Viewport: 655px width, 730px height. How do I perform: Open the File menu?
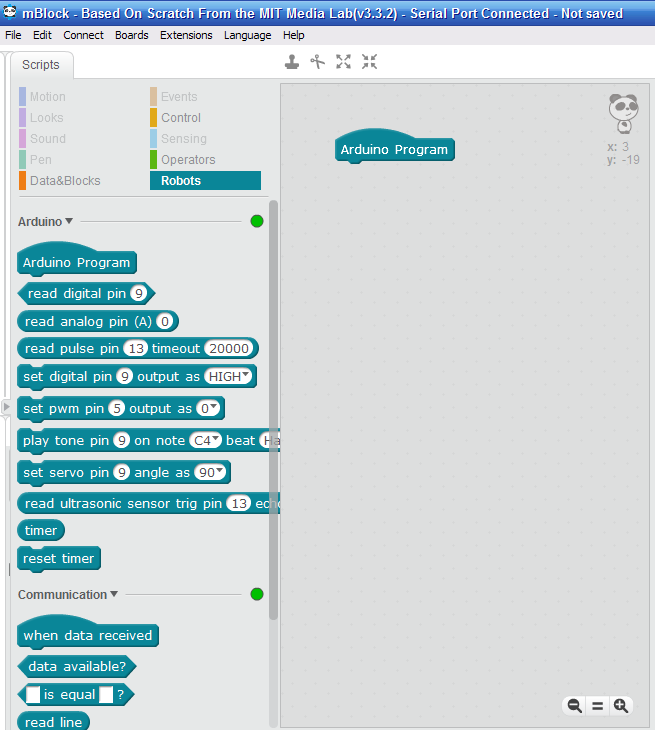point(13,35)
